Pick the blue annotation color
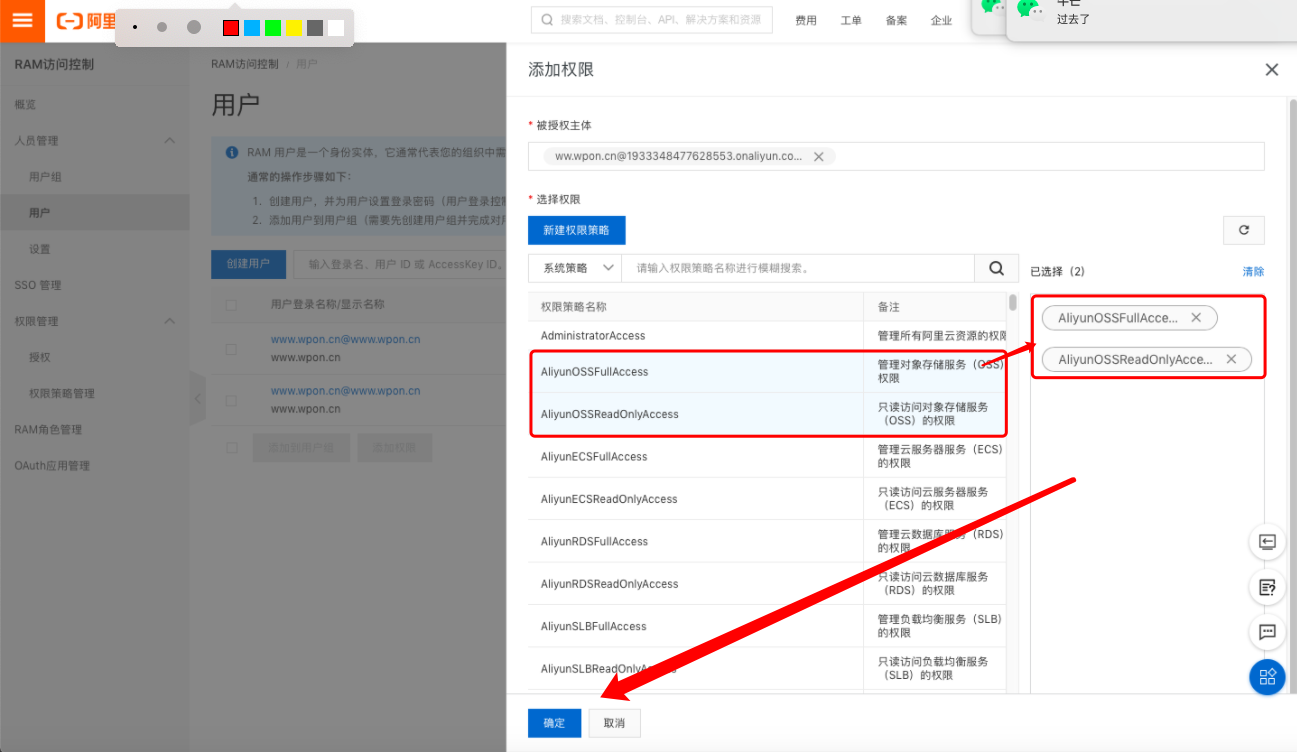The height and width of the screenshot is (752, 1297). coord(252,28)
